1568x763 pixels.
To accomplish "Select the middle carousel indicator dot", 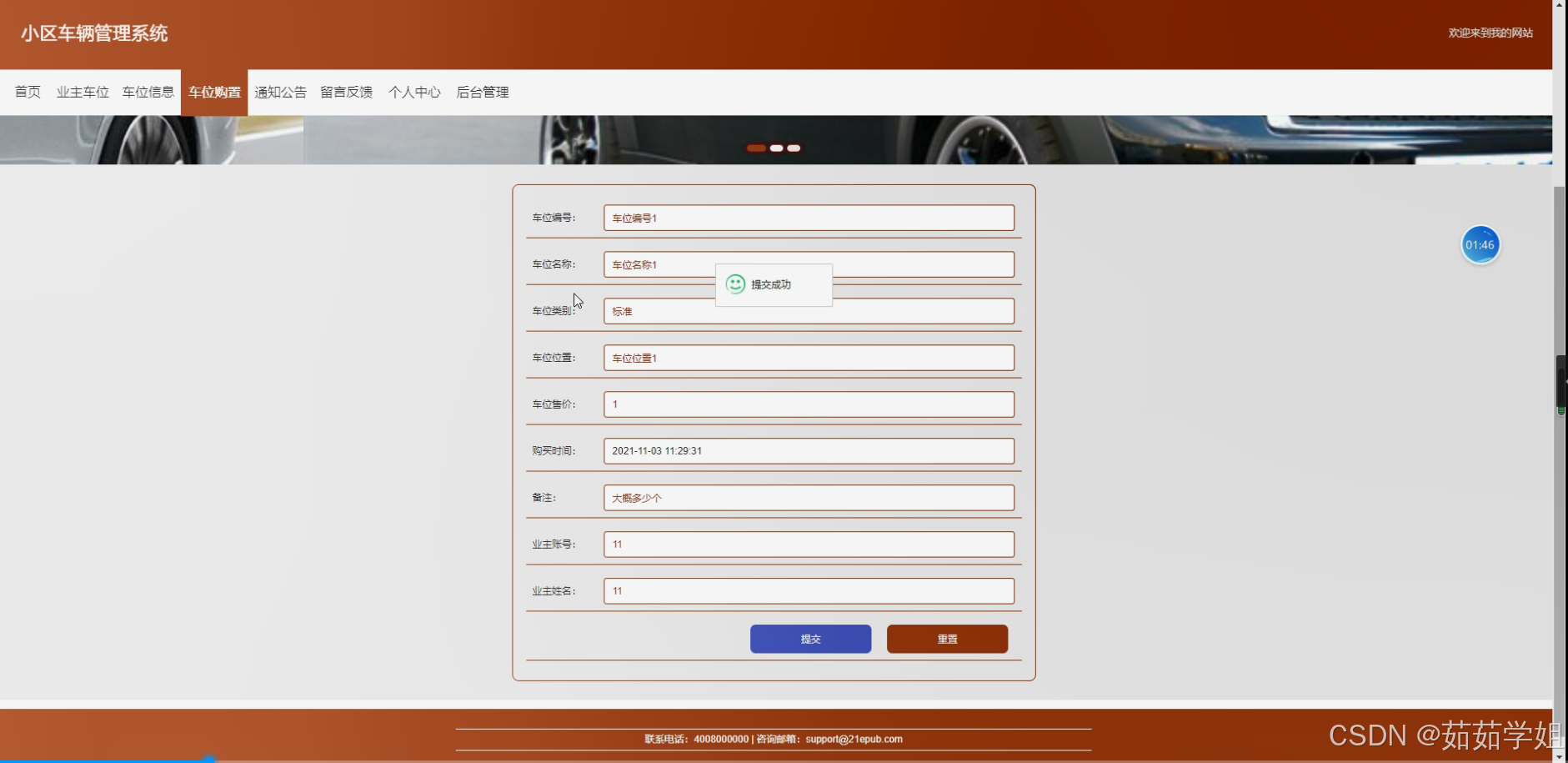I will click(x=776, y=148).
